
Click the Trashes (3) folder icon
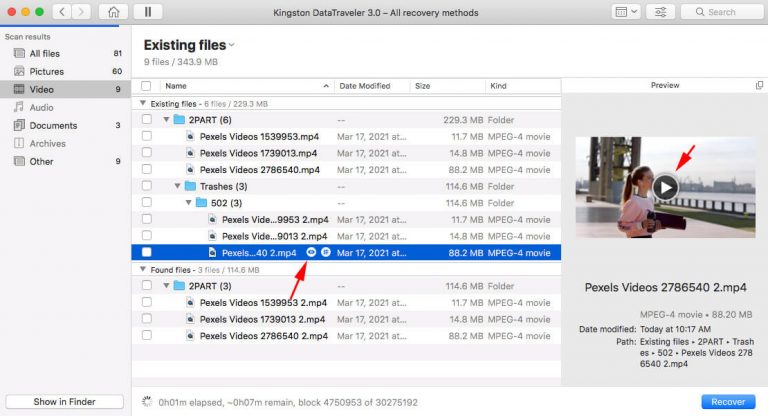pos(191,186)
